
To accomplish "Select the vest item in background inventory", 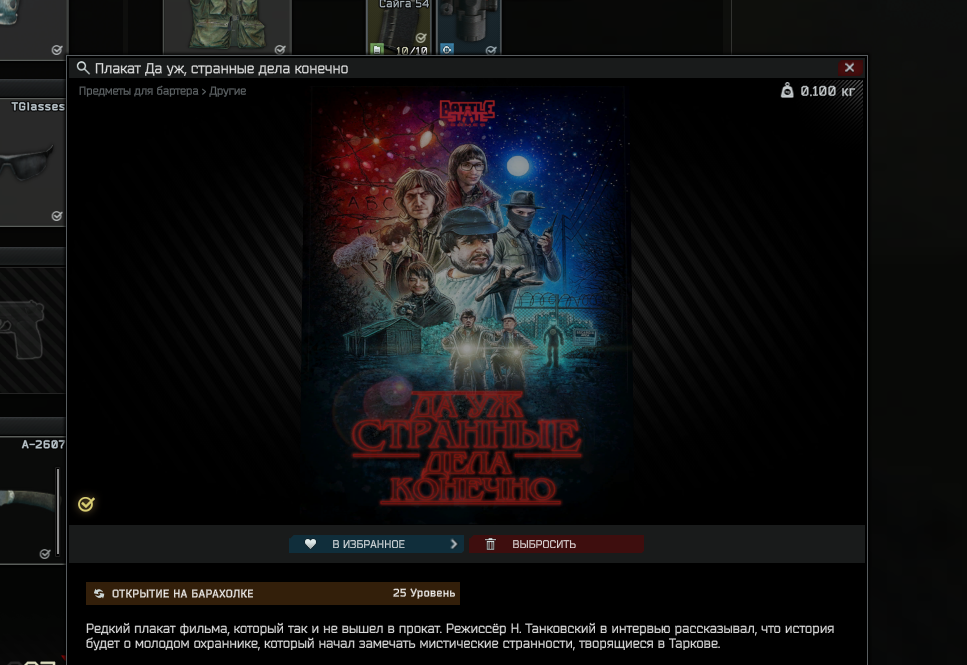I will 227,27.
